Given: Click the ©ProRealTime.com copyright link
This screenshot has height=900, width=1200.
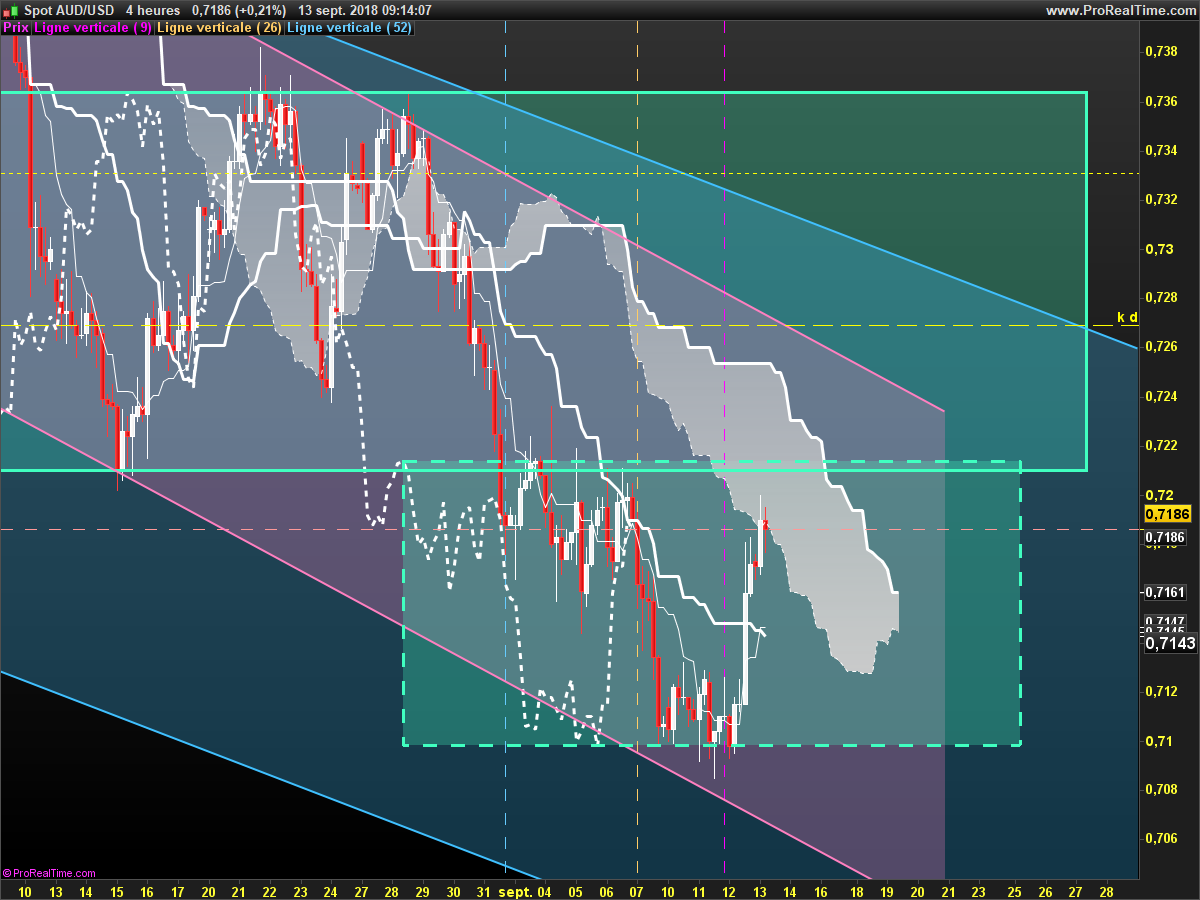Looking at the screenshot, I should click(x=49, y=873).
